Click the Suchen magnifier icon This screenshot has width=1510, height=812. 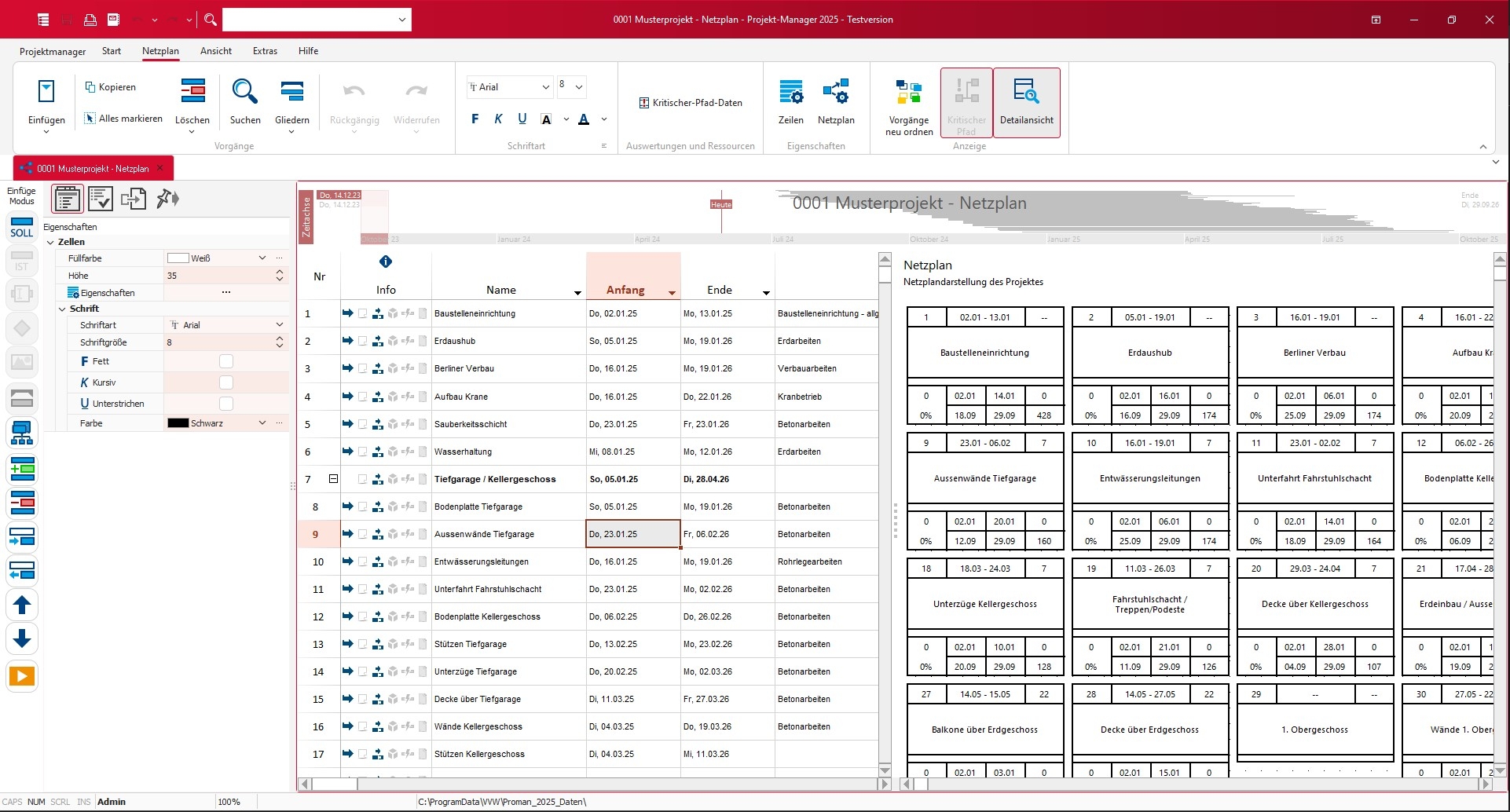tap(244, 92)
